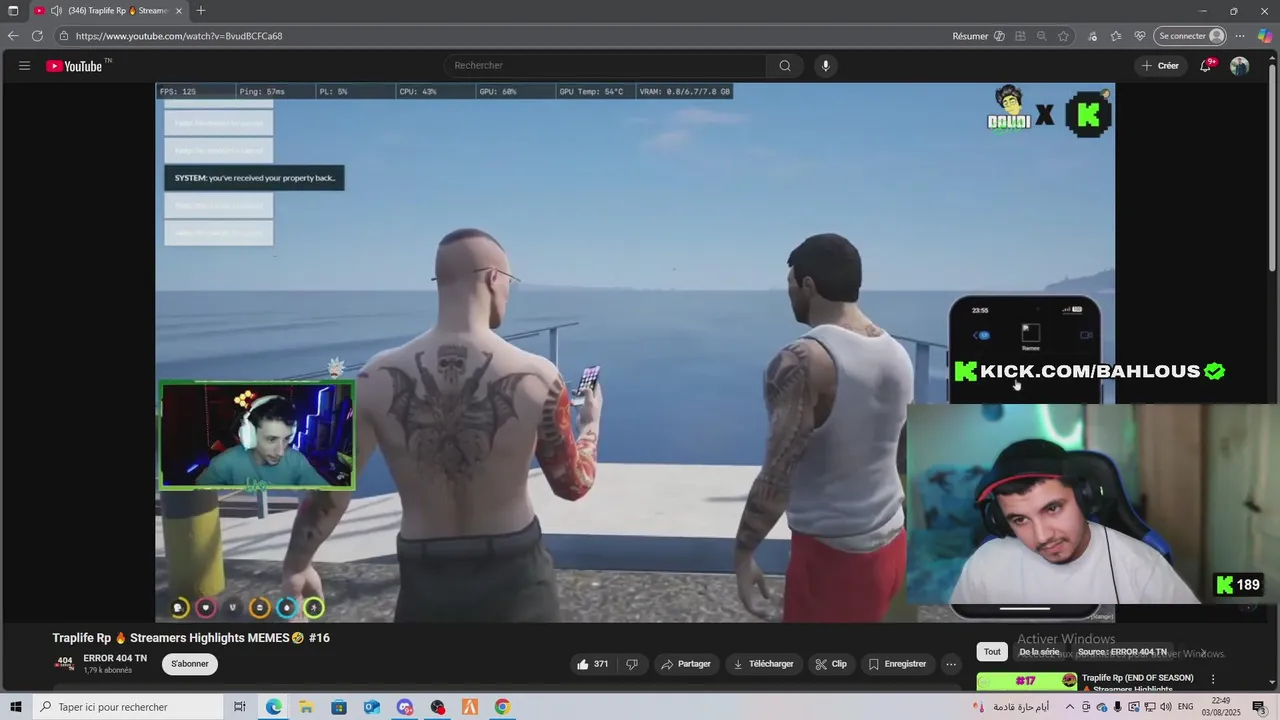Viewport: 1280px width, 720px height.
Task: Open a new browser tab
Action: pyautogui.click(x=201, y=11)
